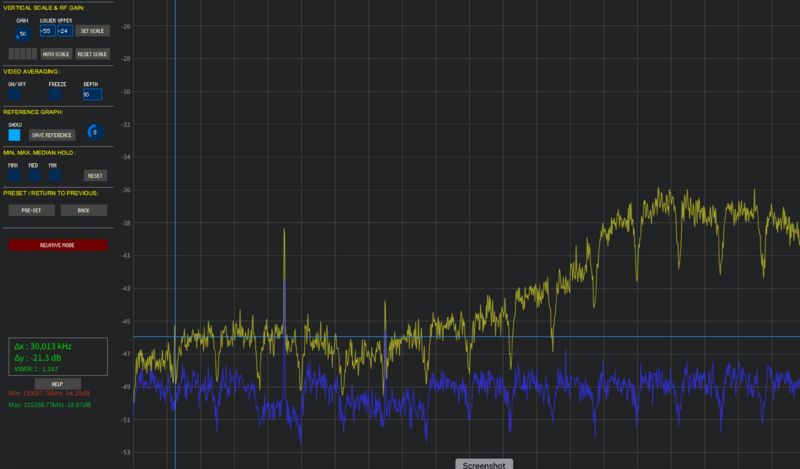Screen dimensions: 800x469
Task: Enable Freeze for video averaging
Action: click(56, 95)
